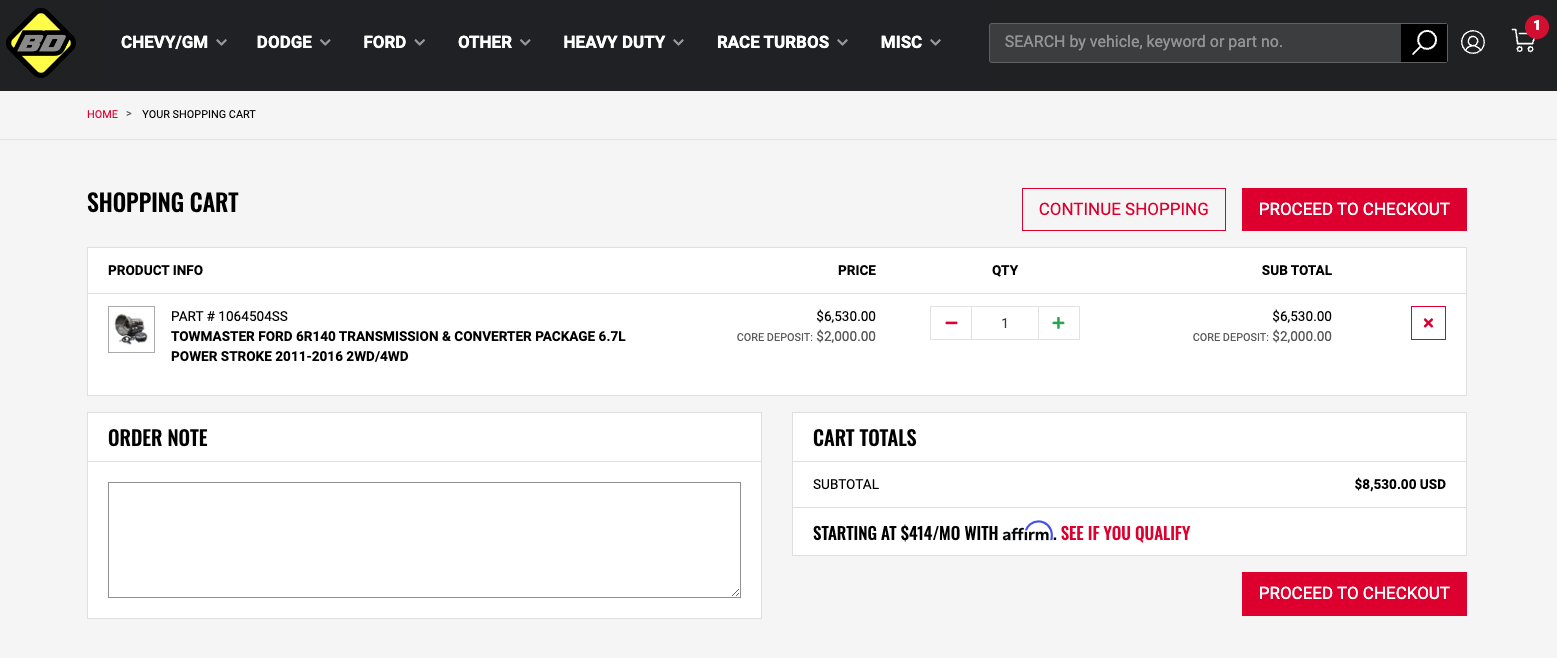This screenshot has width=1557, height=658.
Task: Click the PRODUCT INFO column header
Action: pyautogui.click(x=155, y=270)
